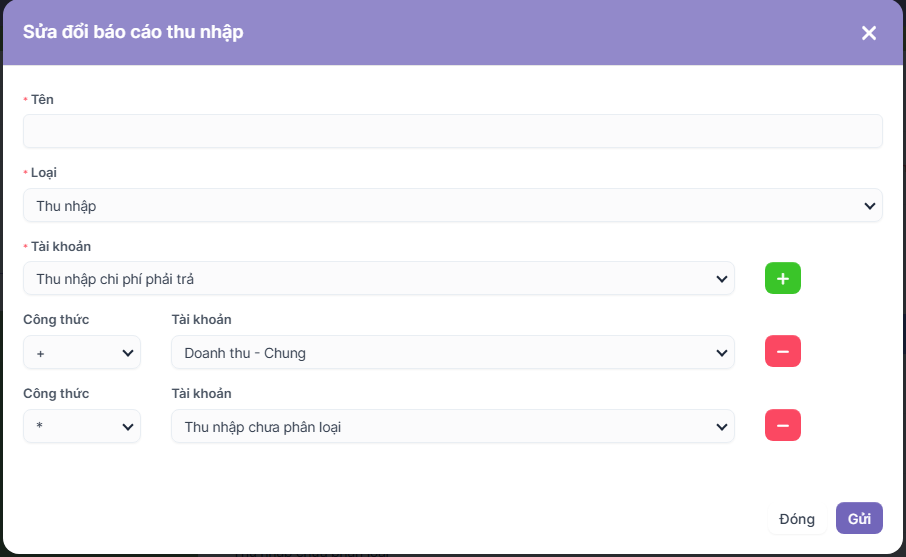Remove the Doanh thu - Chung row
This screenshot has width=906, height=557.
782,352
